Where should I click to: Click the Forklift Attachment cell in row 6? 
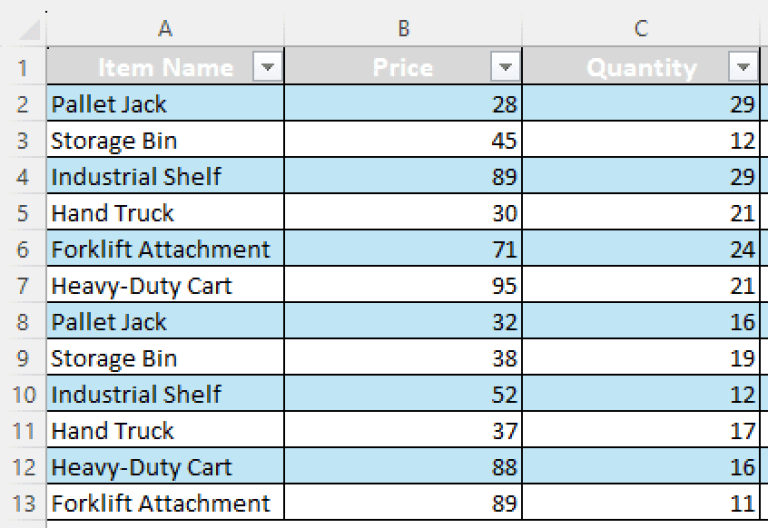tap(166, 249)
